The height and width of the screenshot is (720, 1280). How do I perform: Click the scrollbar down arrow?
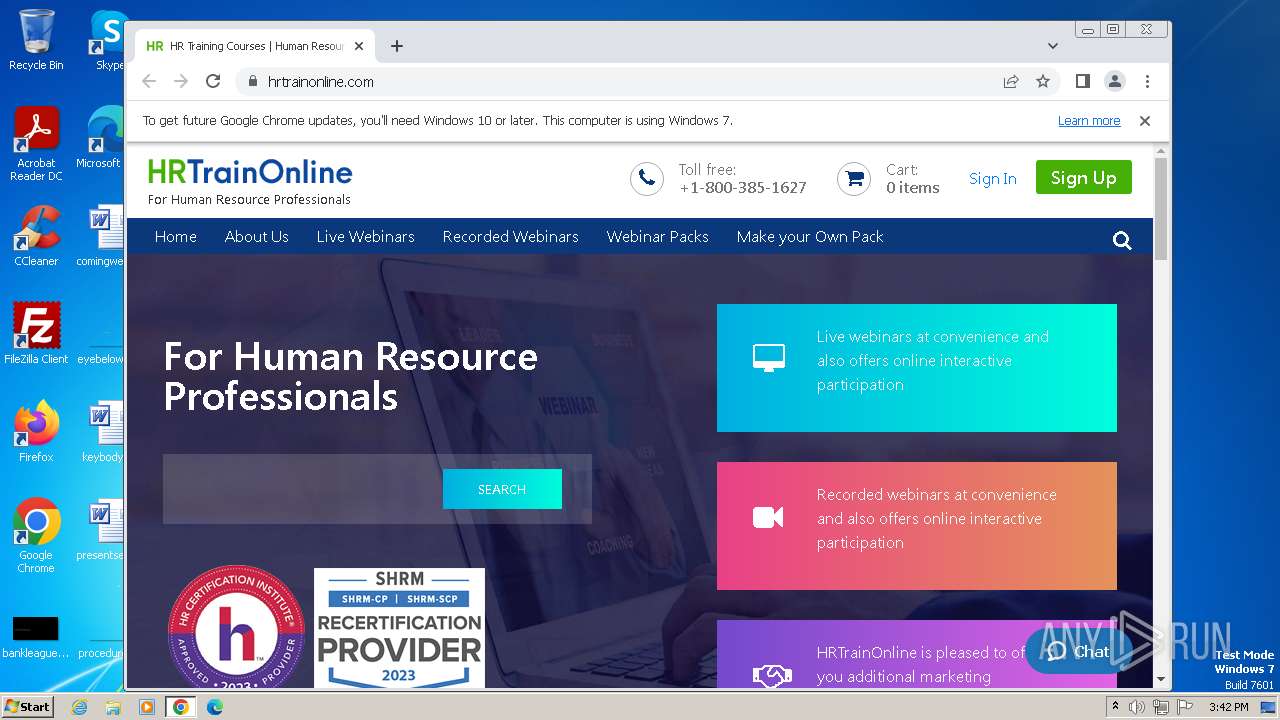pyautogui.click(x=1161, y=680)
